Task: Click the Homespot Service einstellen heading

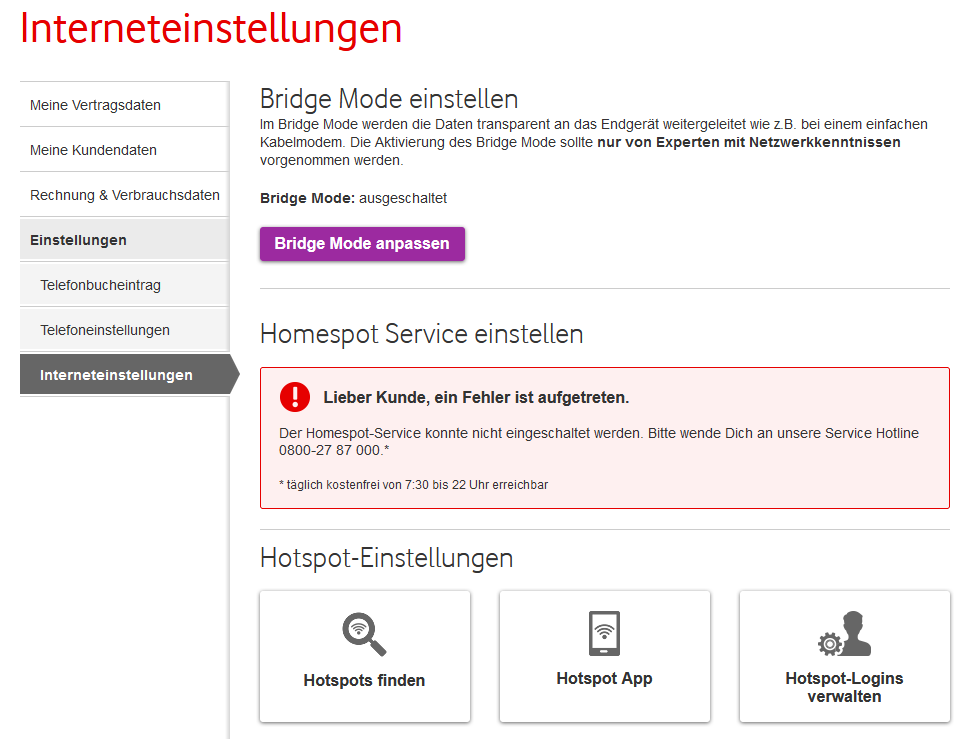Action: [421, 334]
